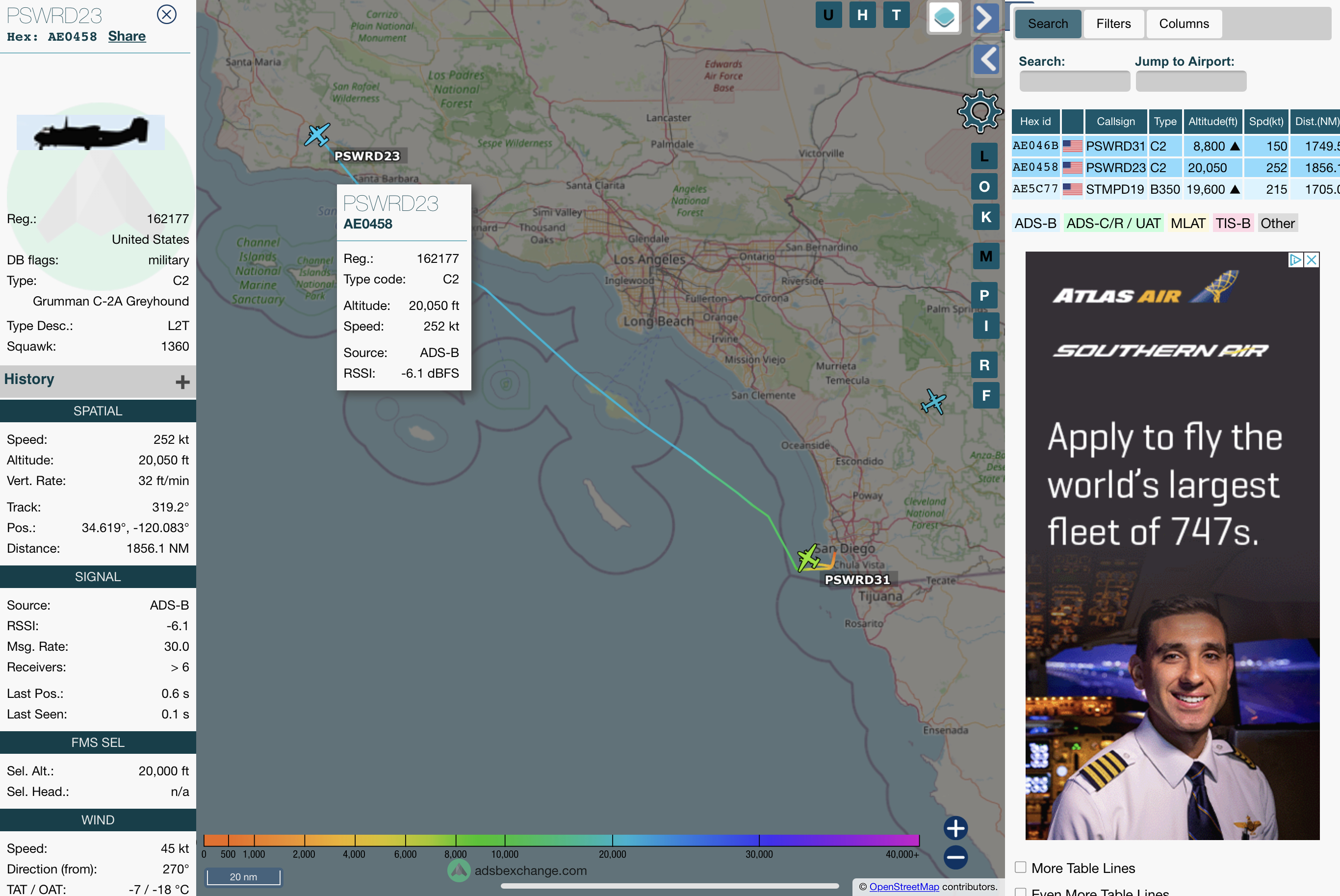Click the U map button
Viewport: 1340px width, 896px height.
click(x=828, y=15)
